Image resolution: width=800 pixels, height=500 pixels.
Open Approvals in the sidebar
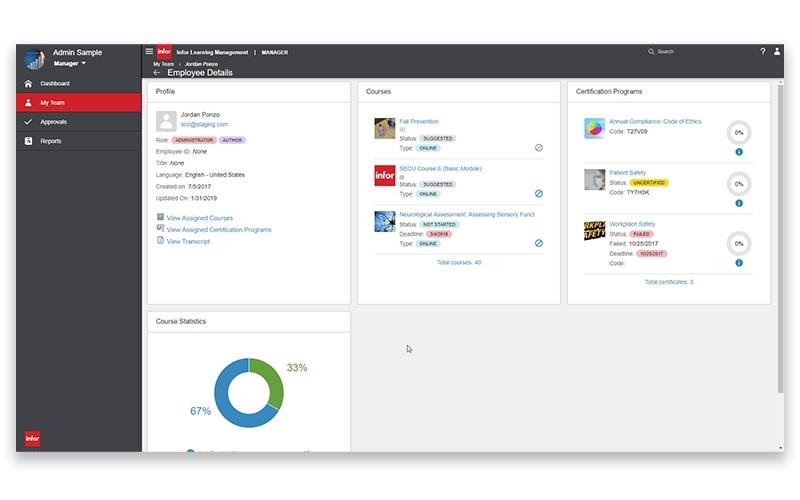pyautogui.click(x=79, y=122)
